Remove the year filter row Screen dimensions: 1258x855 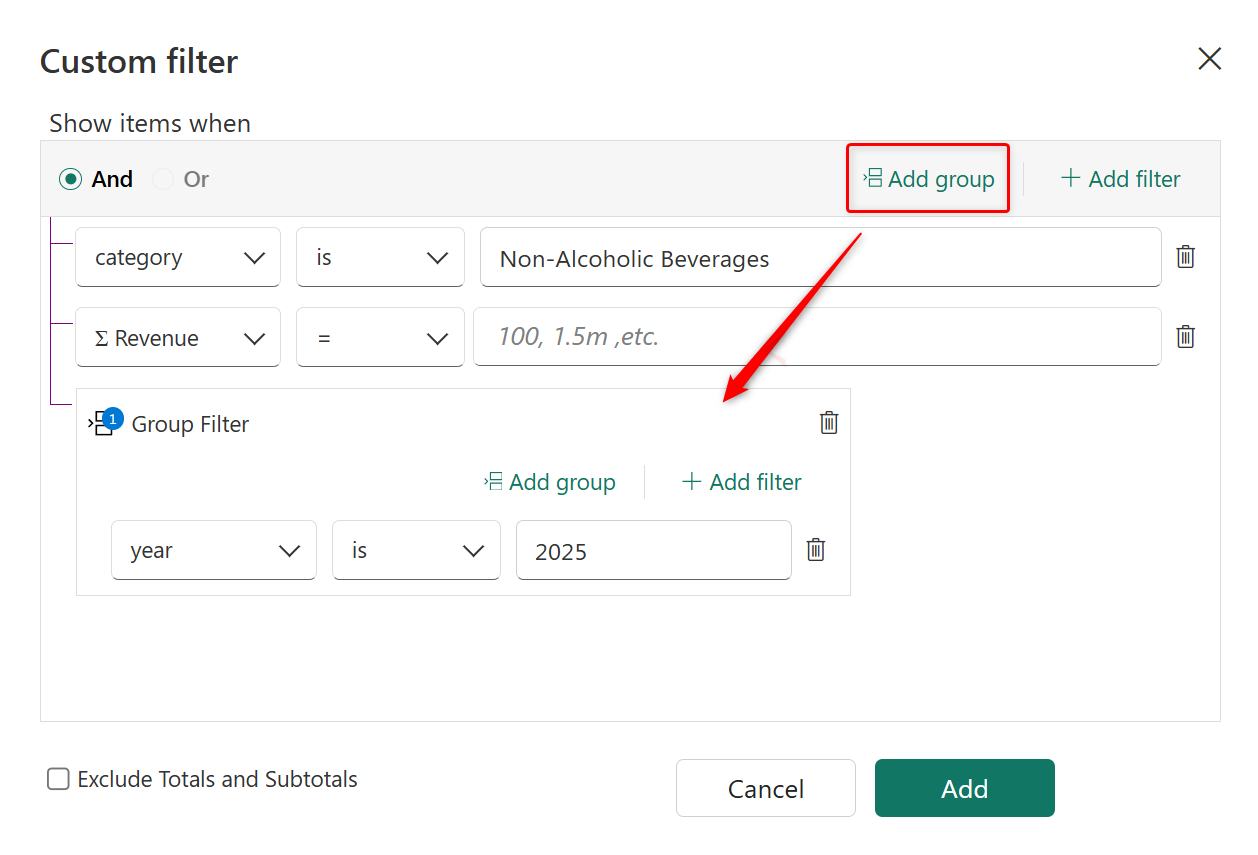pyautogui.click(x=816, y=550)
